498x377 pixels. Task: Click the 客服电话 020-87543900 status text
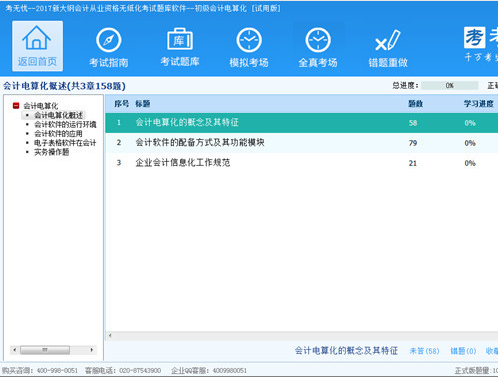coord(123,370)
